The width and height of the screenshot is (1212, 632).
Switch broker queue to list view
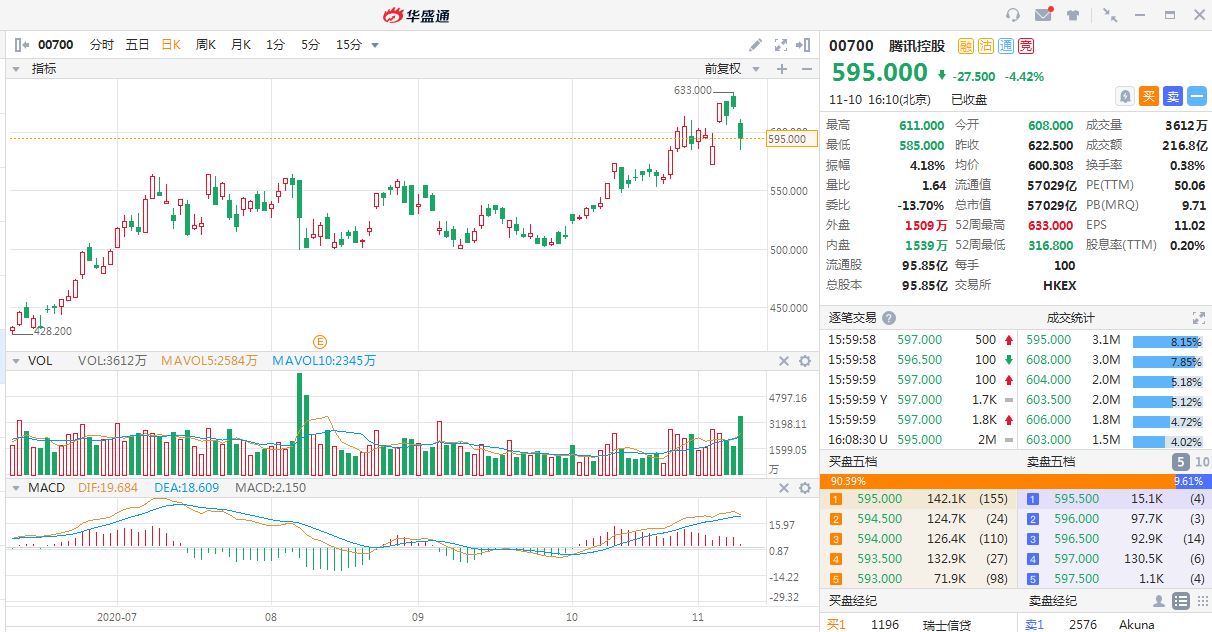(x=1180, y=601)
